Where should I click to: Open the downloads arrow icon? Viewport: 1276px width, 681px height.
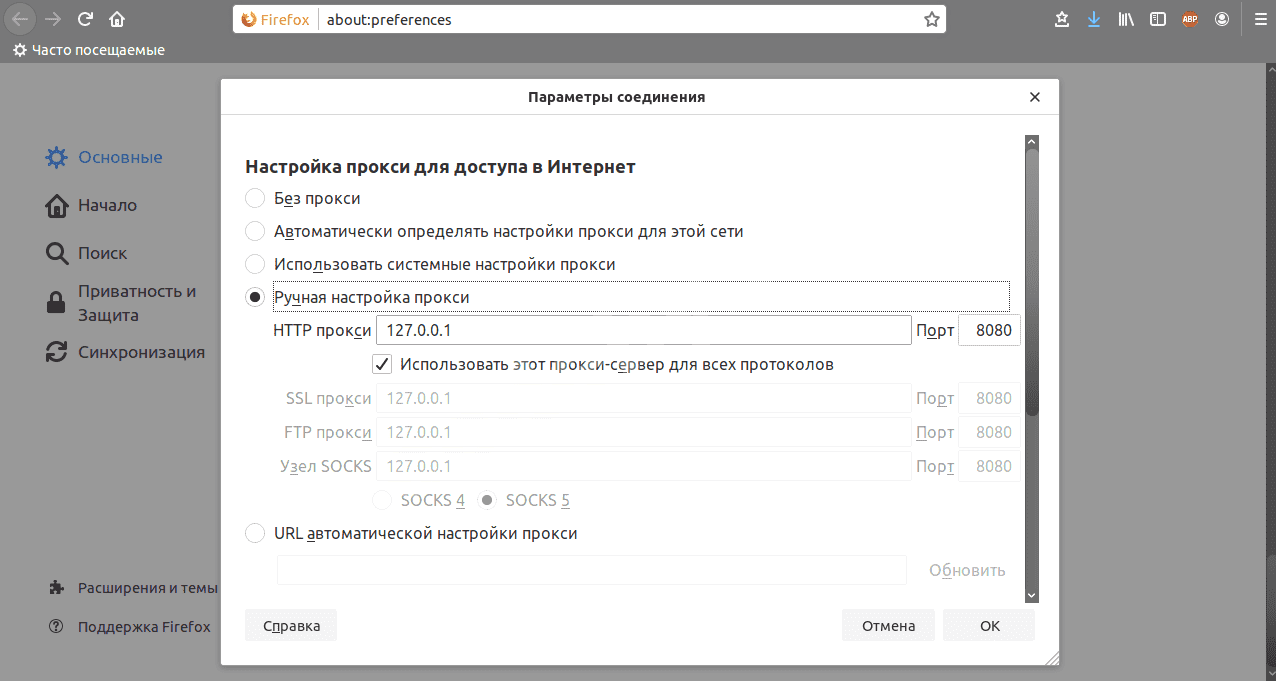[x=1094, y=19]
